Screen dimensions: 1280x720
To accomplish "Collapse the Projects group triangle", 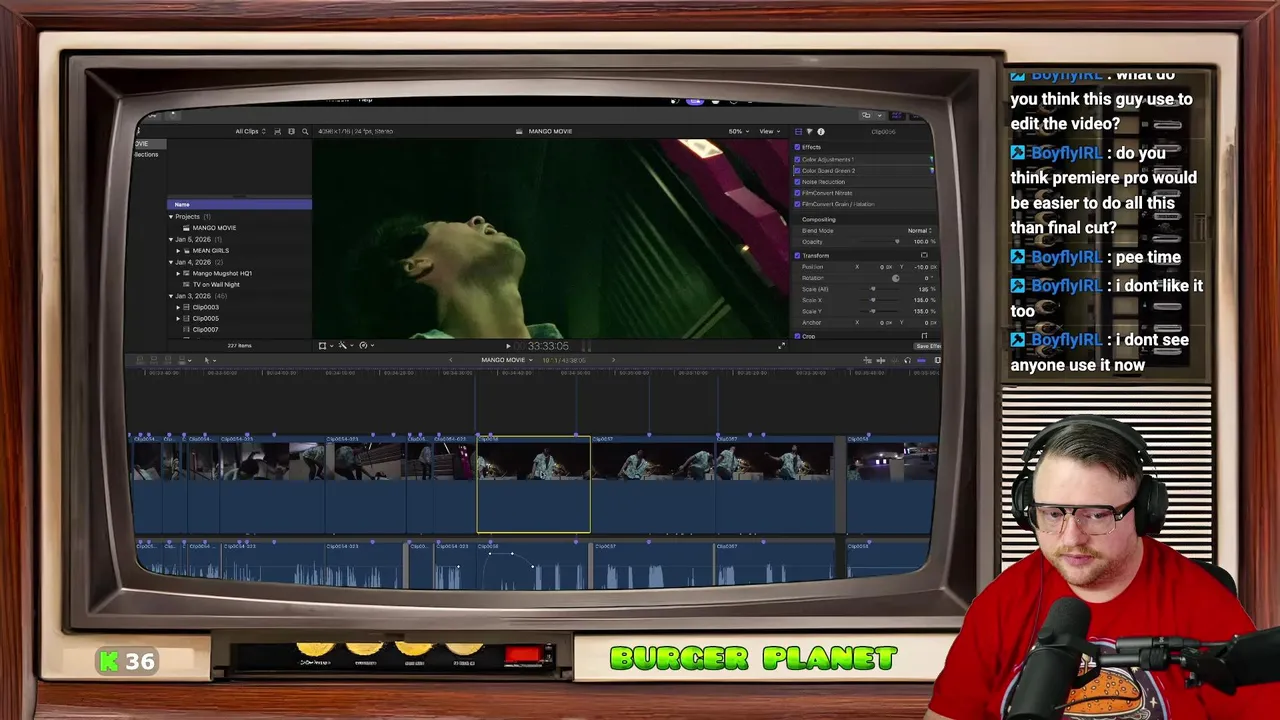I will pos(171,217).
